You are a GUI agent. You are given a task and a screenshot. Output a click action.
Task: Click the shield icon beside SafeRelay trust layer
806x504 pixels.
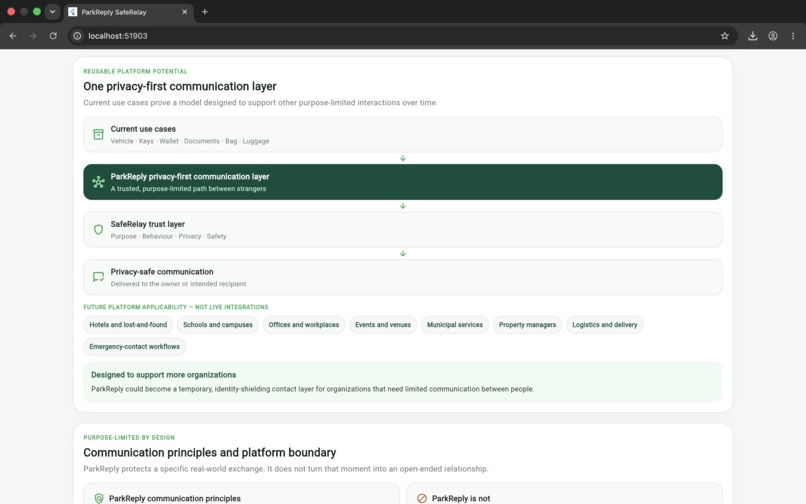pos(98,229)
